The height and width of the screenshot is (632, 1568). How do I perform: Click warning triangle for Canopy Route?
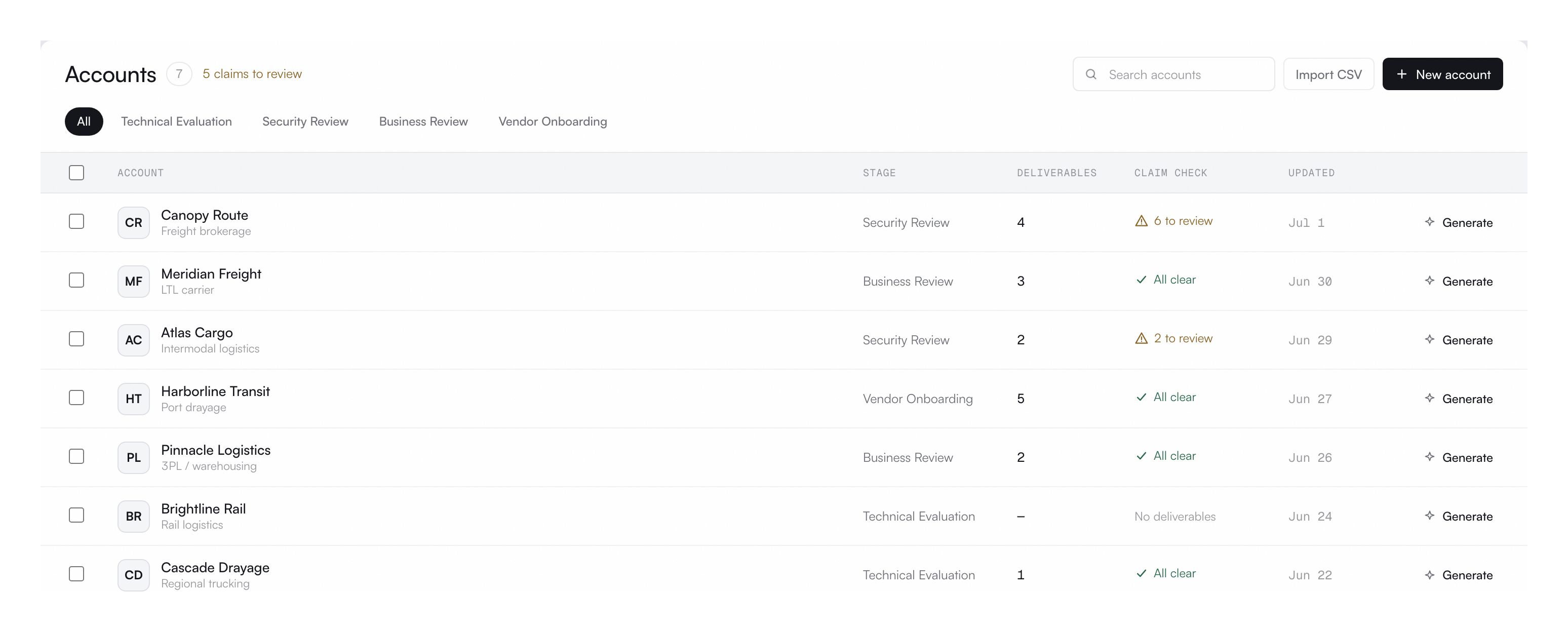pos(1141,221)
